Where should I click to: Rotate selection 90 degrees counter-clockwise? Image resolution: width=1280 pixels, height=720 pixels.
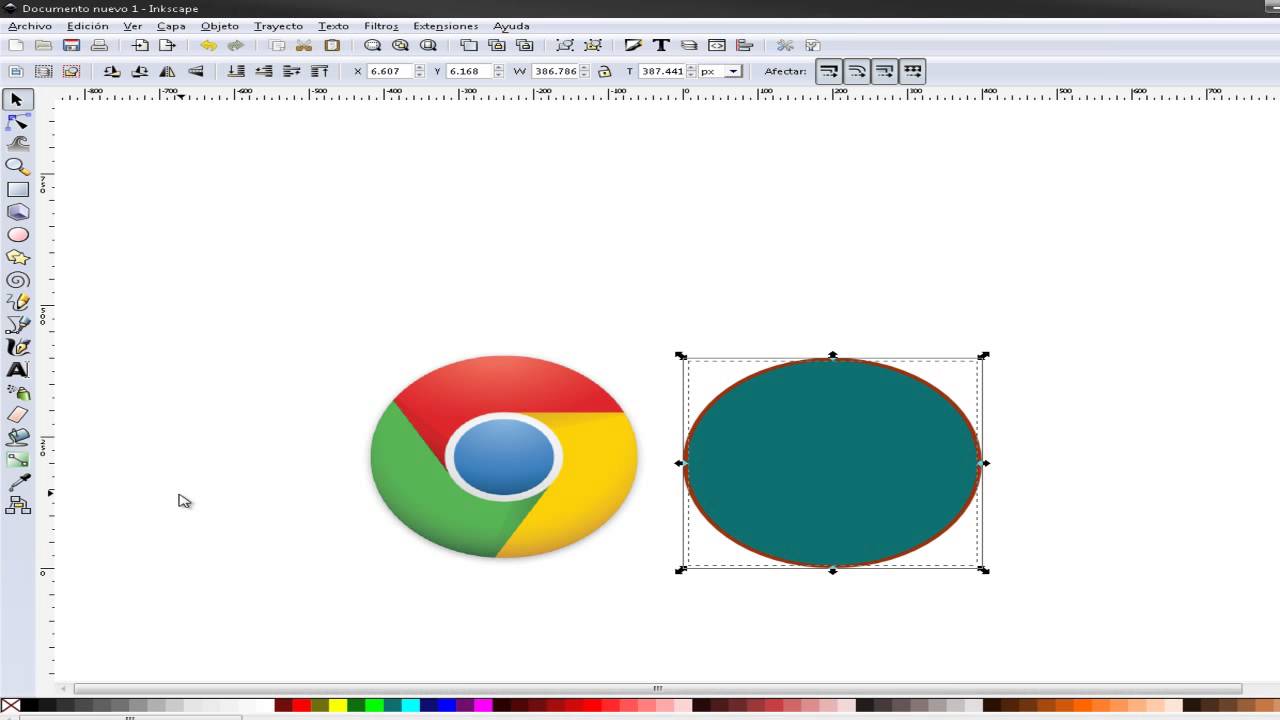(112, 71)
